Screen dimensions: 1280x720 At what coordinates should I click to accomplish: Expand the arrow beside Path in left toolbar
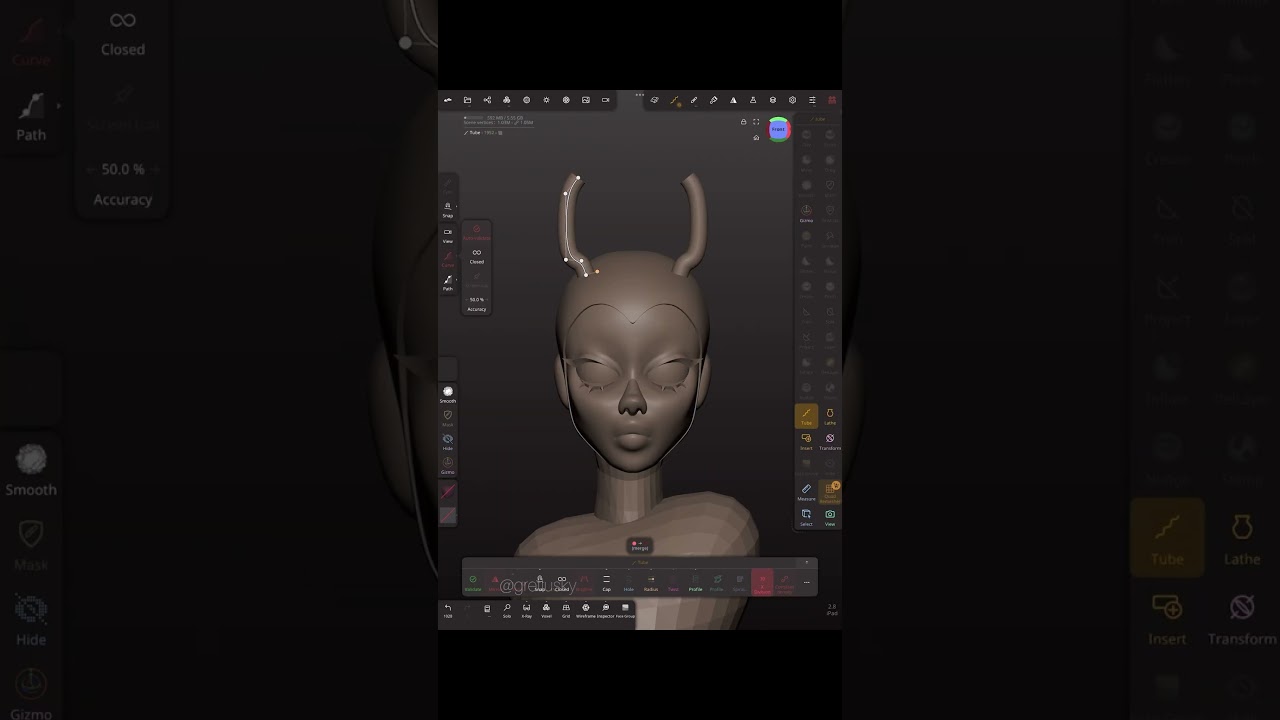click(456, 279)
